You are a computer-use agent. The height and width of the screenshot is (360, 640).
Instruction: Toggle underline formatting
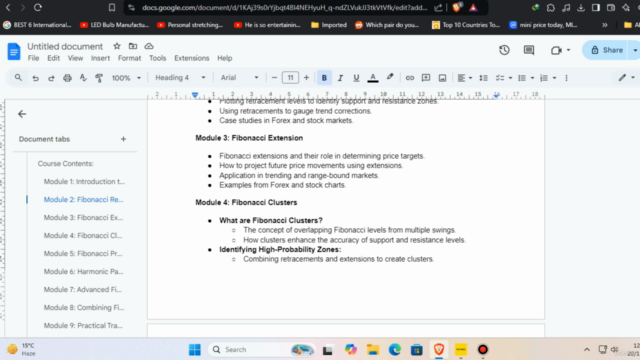356,78
